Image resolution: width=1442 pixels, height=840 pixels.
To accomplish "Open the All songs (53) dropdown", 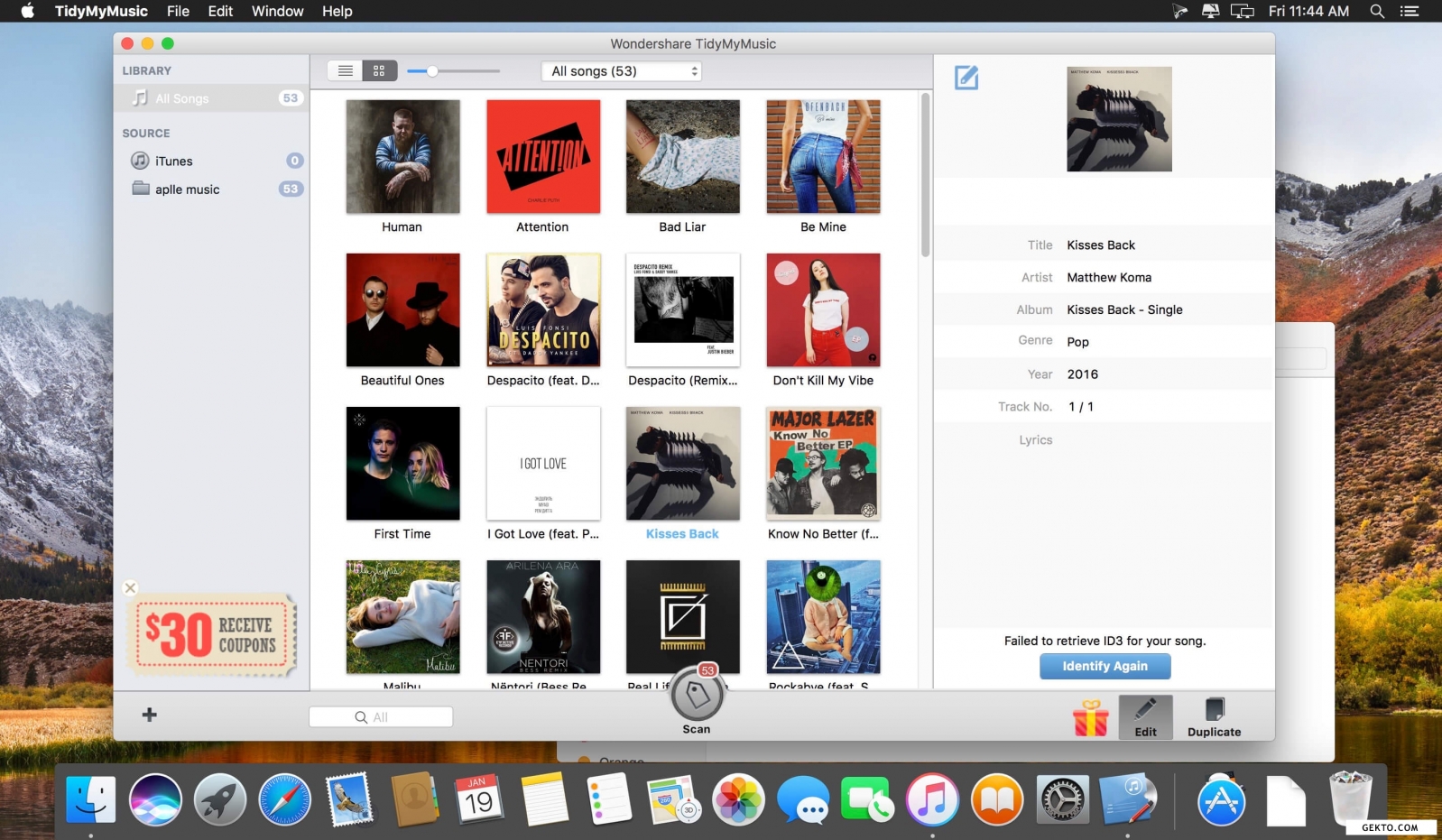I will click(621, 71).
